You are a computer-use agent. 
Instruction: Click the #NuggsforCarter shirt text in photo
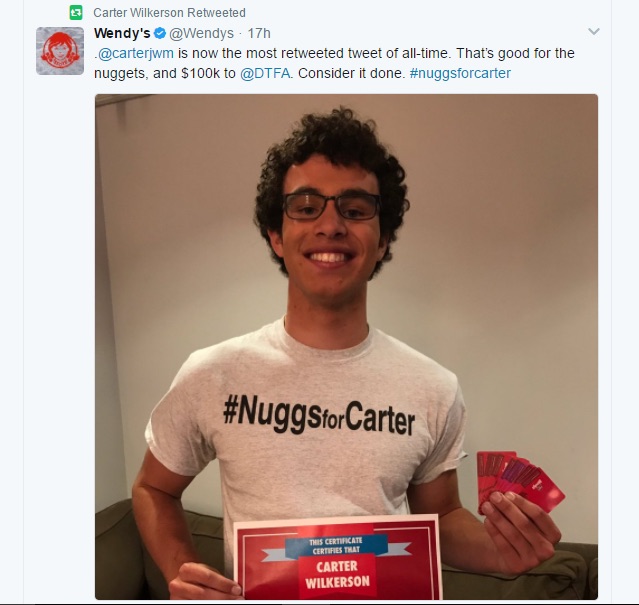[319, 416]
